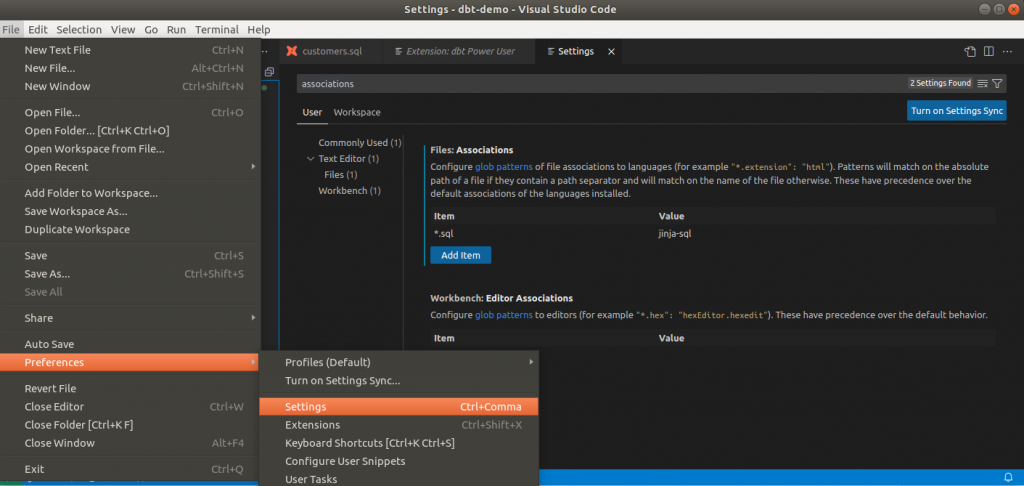
Task: Select Files (1) in settings tree
Action: [341, 175]
